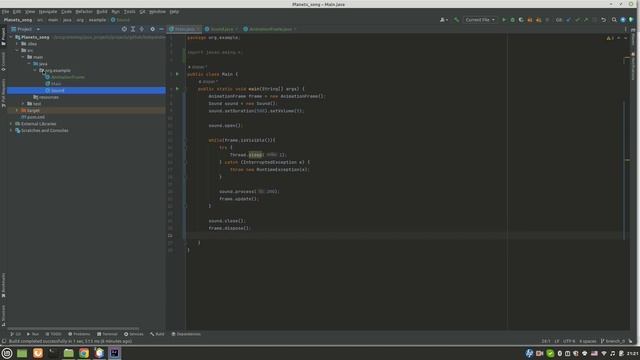
Task: Open the Build tool window
Action: 157,334
